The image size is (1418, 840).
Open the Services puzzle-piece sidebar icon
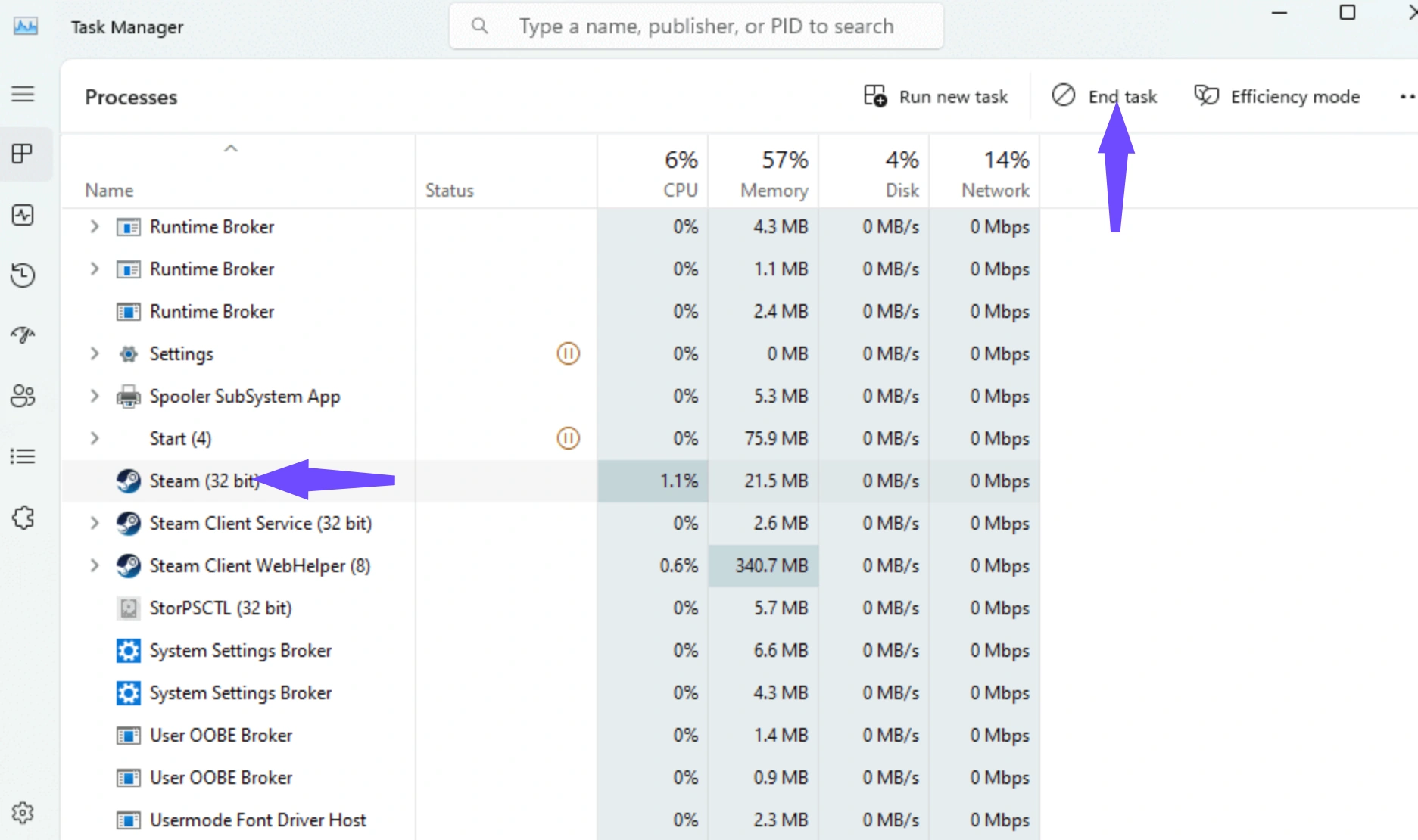point(23,518)
